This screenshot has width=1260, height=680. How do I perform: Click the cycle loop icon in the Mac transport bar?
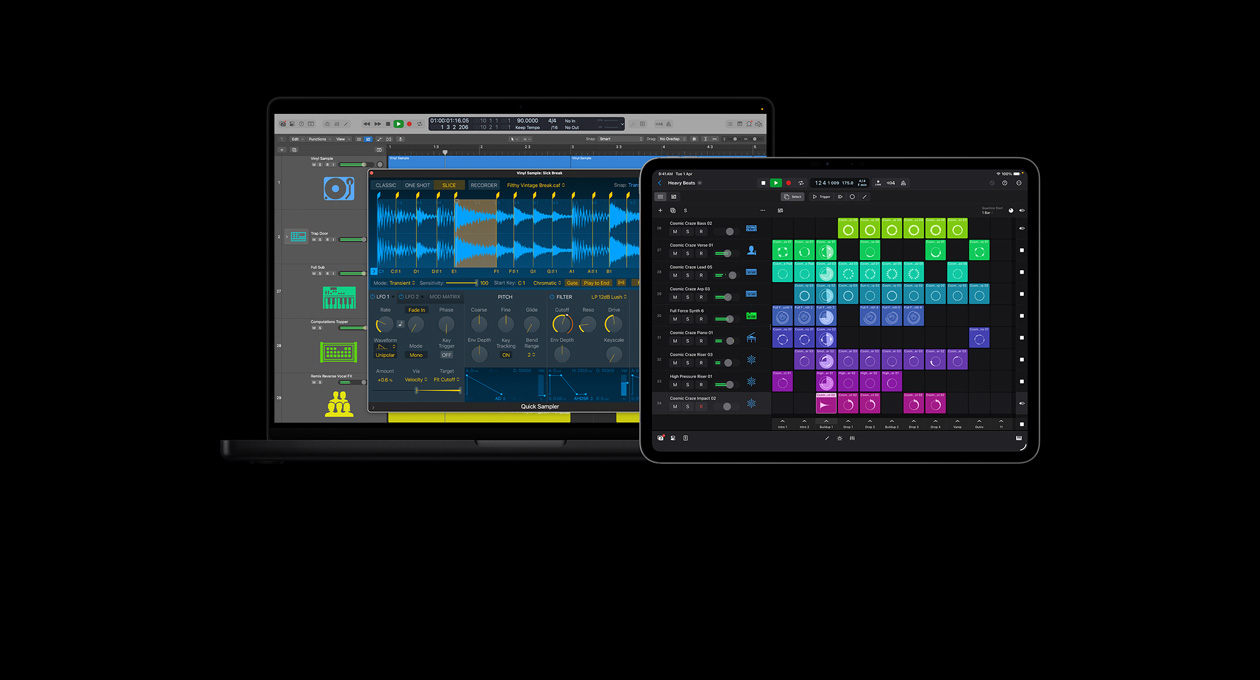click(x=419, y=123)
